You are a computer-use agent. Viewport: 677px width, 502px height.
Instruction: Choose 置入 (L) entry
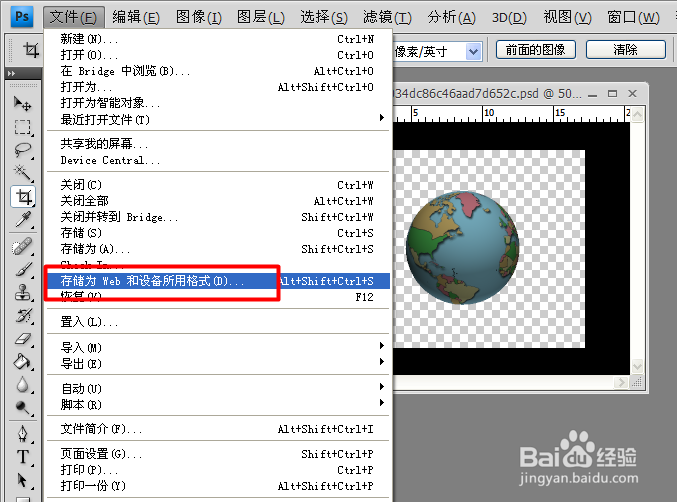pos(218,322)
